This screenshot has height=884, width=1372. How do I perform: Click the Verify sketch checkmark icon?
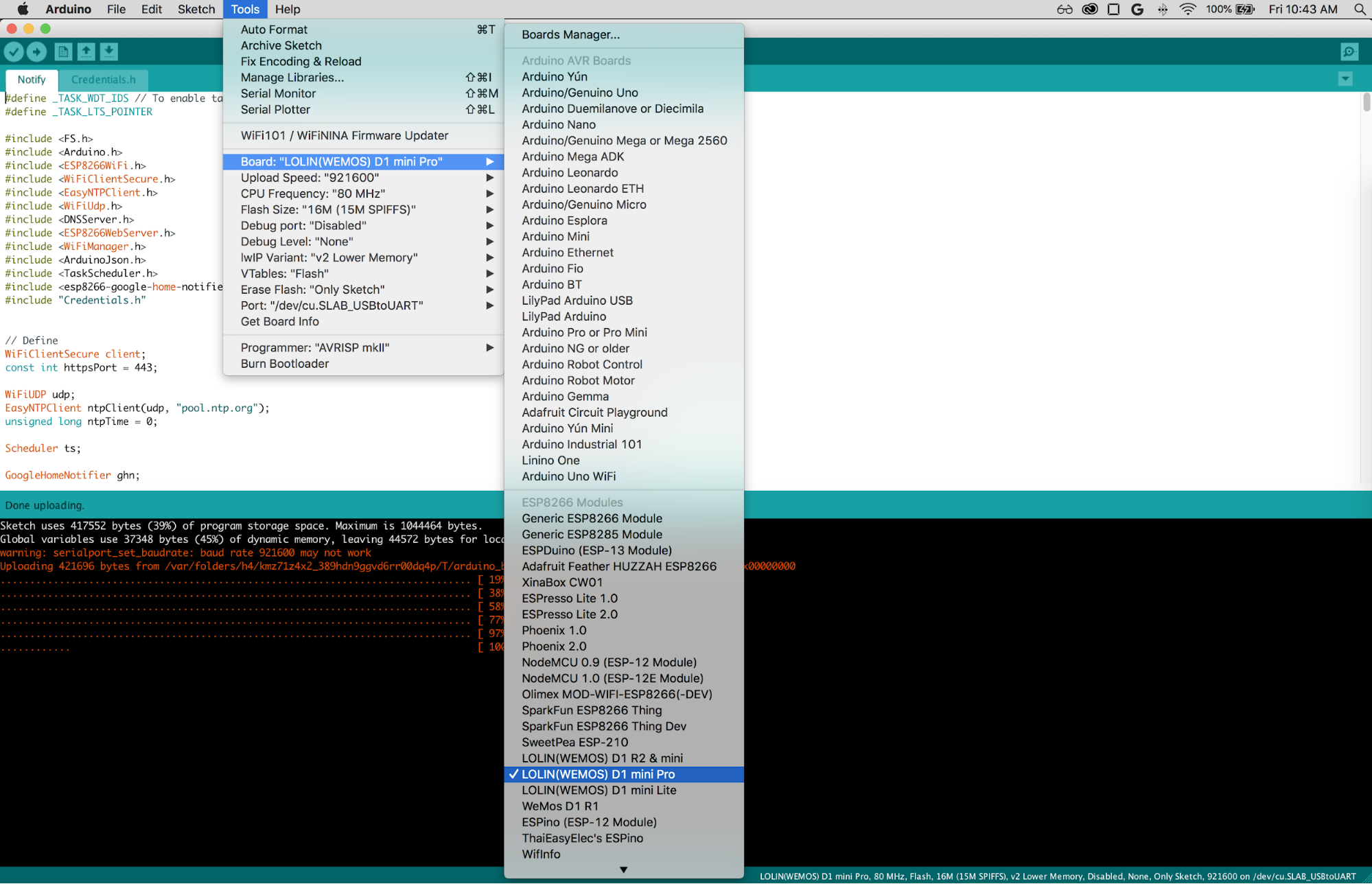click(x=14, y=51)
